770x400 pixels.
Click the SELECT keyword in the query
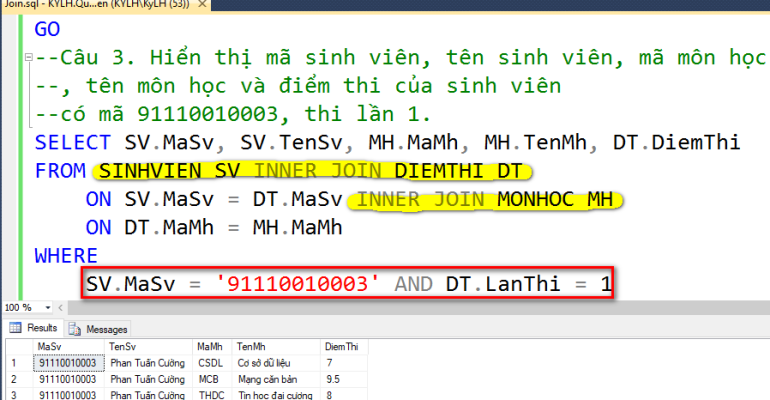pyautogui.click(x=73, y=143)
